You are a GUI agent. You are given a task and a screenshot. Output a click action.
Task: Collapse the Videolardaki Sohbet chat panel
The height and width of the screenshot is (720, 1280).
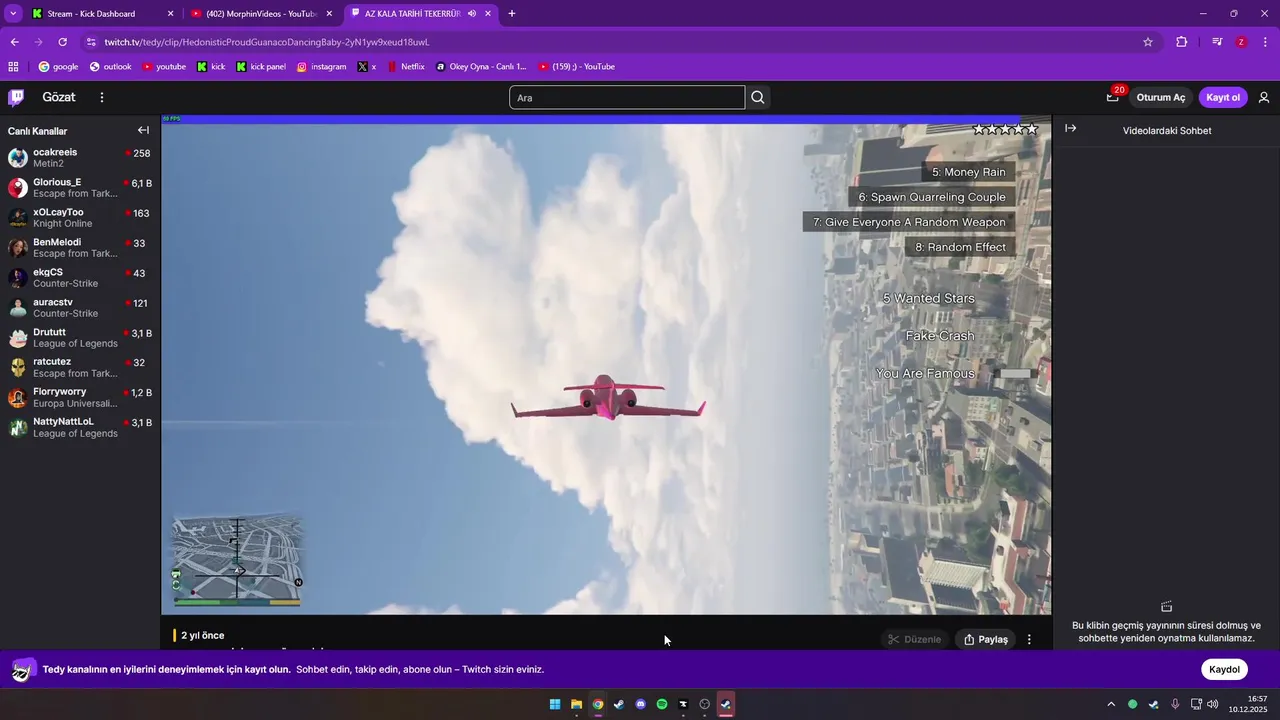[1070, 128]
